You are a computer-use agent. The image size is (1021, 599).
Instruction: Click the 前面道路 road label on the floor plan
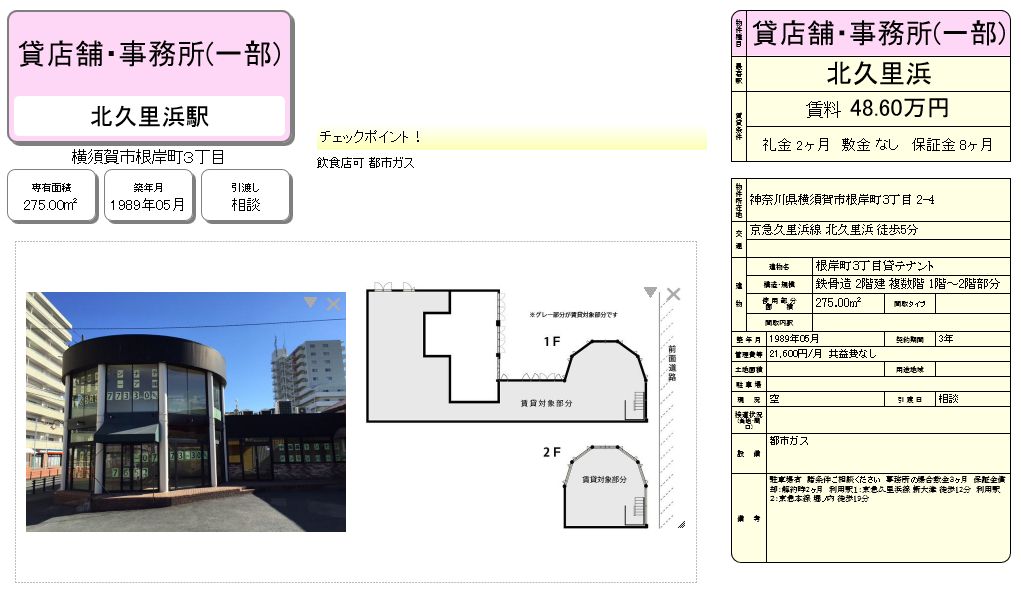pyautogui.click(x=672, y=363)
